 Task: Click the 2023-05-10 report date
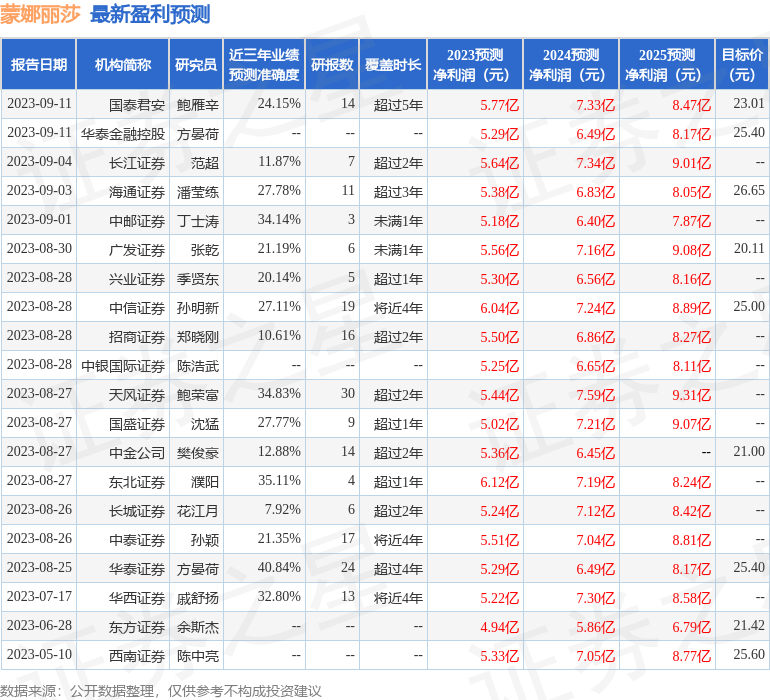point(39,654)
